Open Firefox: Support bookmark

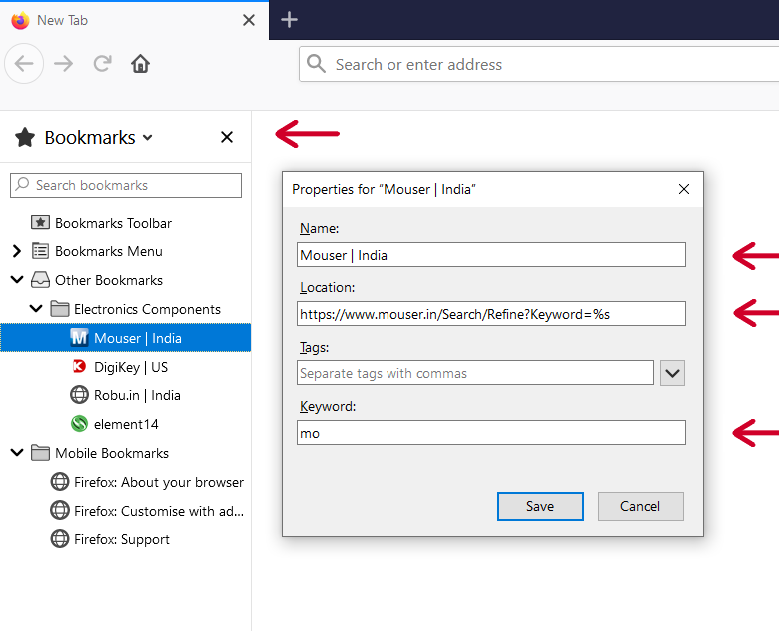click(122, 539)
